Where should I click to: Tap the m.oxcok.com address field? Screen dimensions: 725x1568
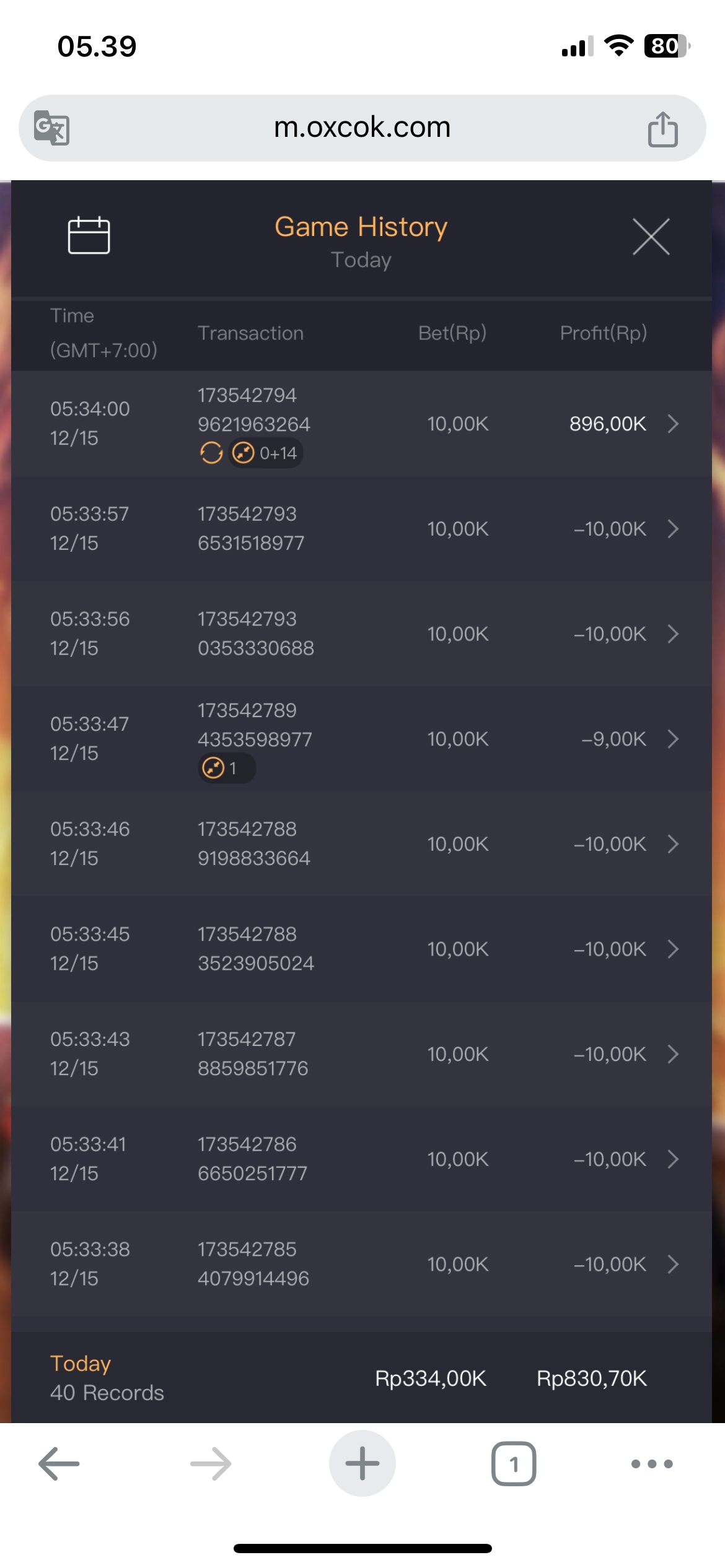click(x=362, y=128)
